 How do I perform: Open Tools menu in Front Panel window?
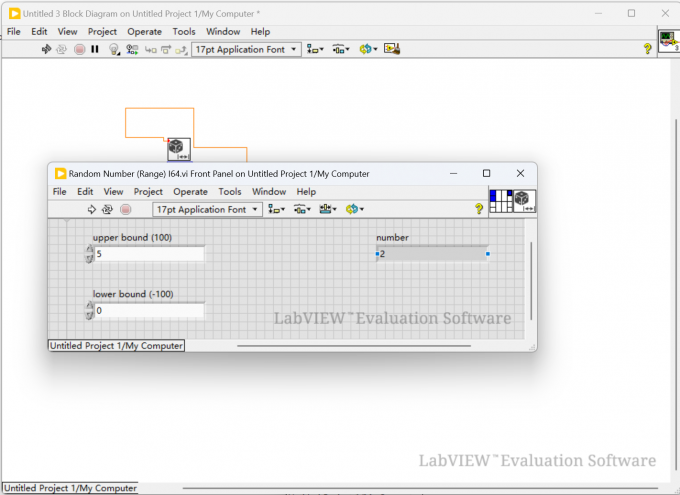[x=230, y=192]
